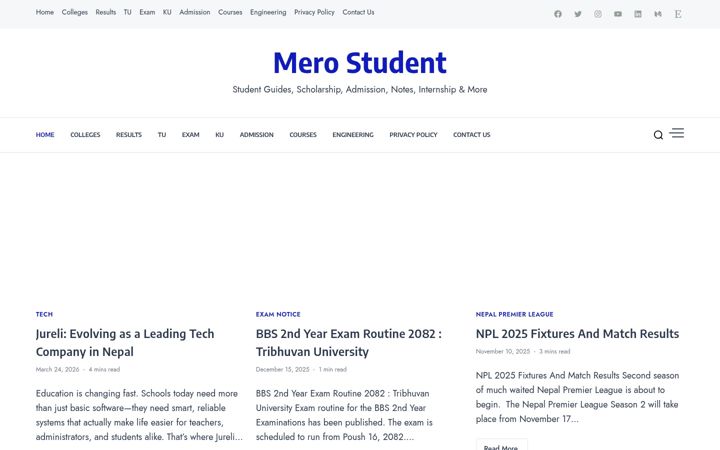Image resolution: width=720 pixels, height=450 pixels.
Task: Select CONTACT US in main navigation
Action: coord(472,135)
